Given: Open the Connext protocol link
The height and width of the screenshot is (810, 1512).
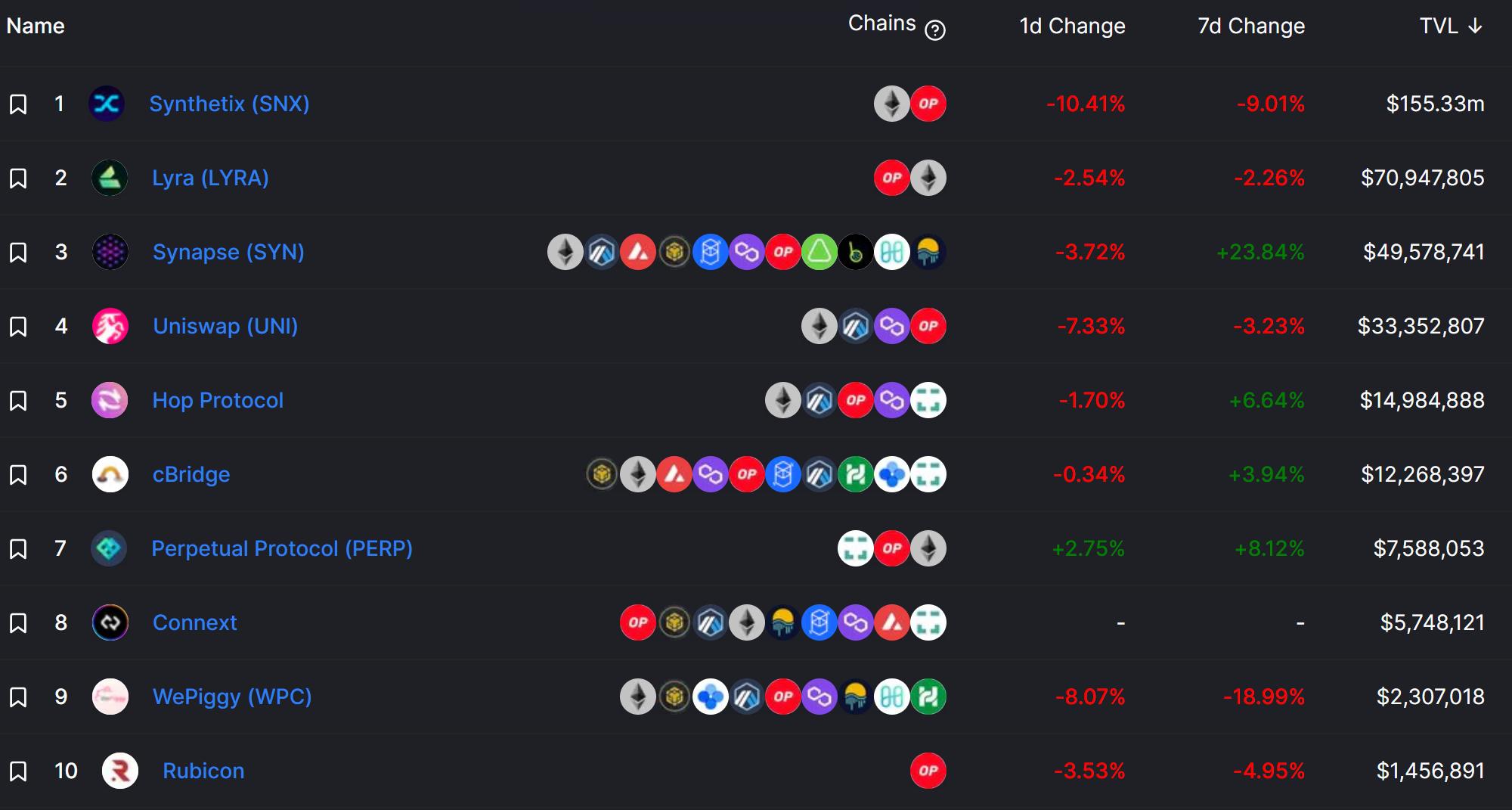Looking at the screenshot, I should pyautogui.click(x=194, y=622).
